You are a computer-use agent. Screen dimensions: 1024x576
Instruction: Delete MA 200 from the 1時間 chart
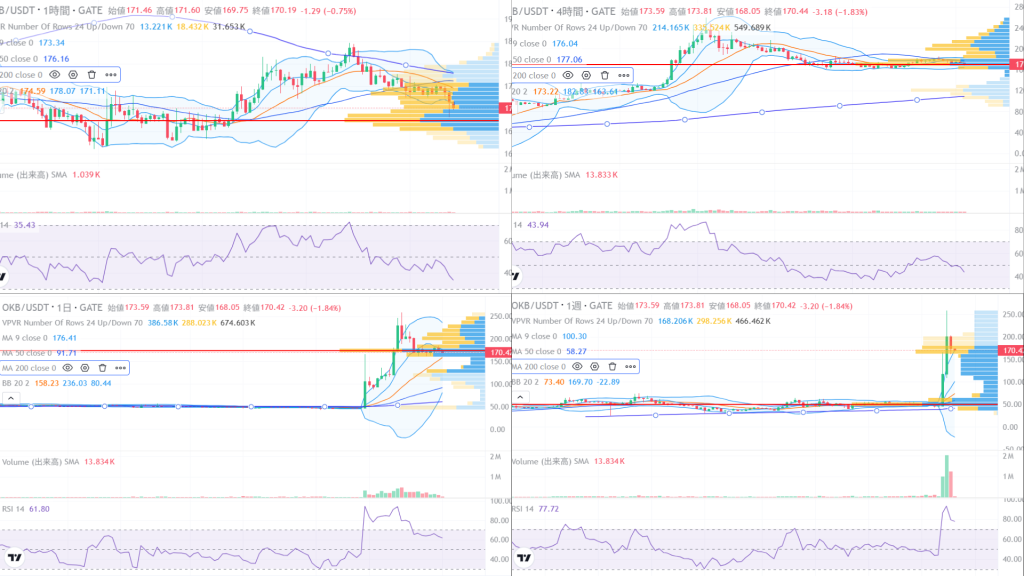(x=91, y=74)
